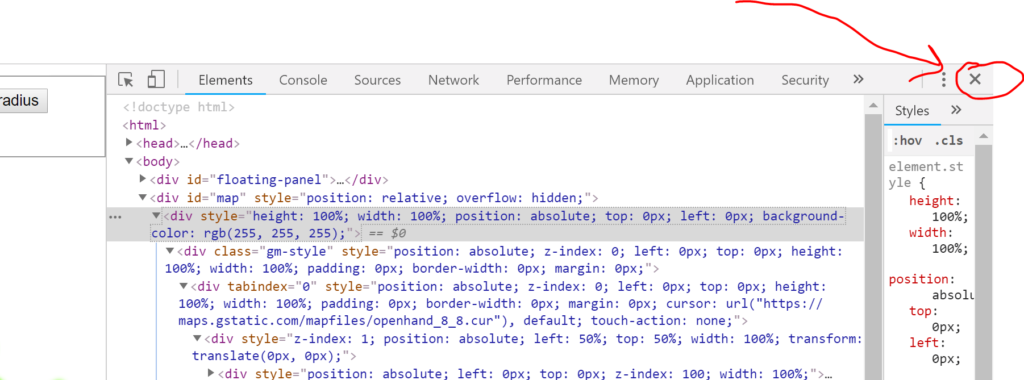1024x380 pixels.
Task: Select the doctype html line
Action: tap(178, 107)
